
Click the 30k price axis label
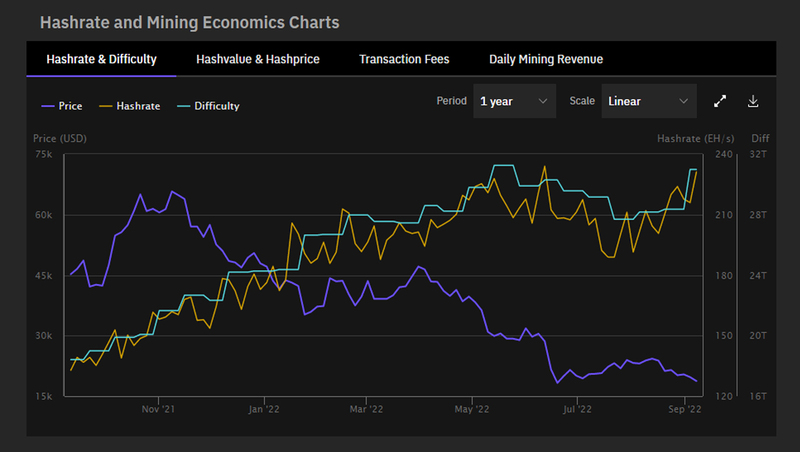tap(43, 336)
